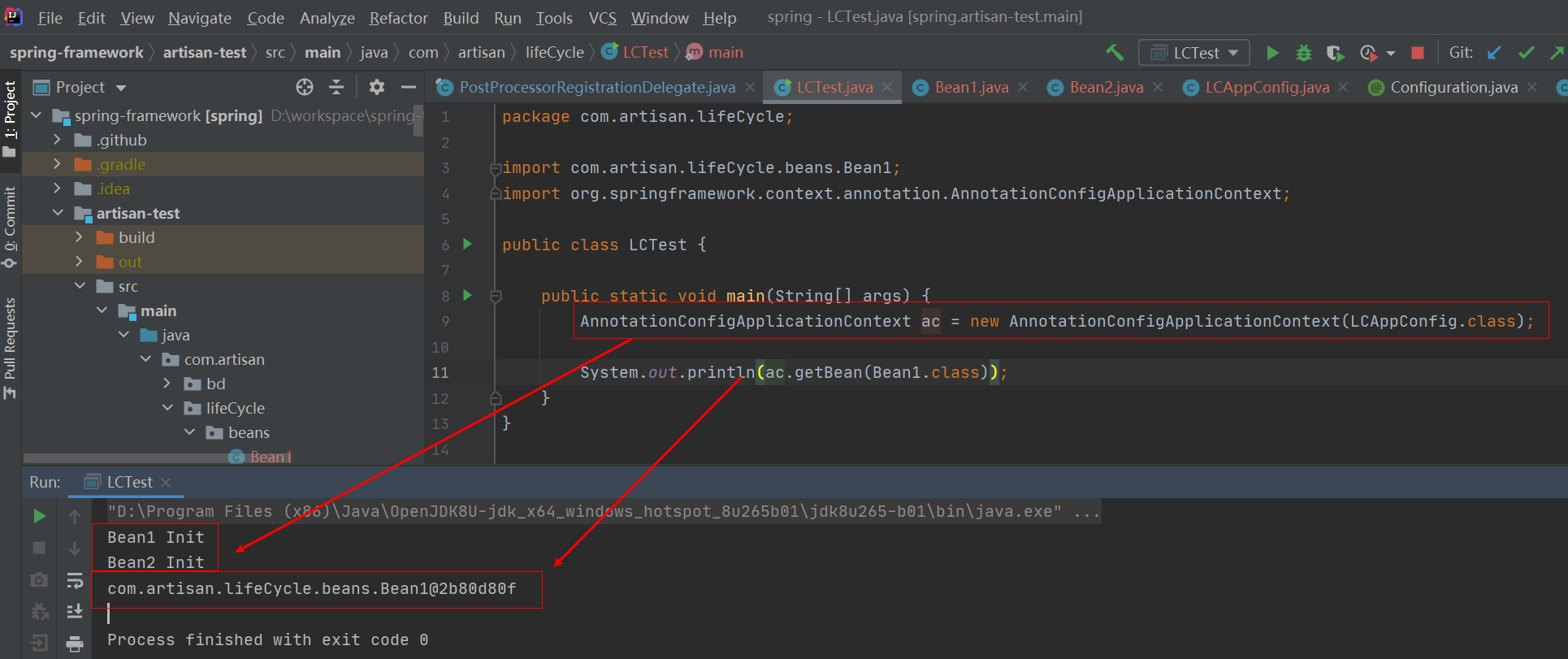This screenshot has height=659, width=1568.
Task: Toggle soft-wrap in Run console
Action: coord(75,580)
